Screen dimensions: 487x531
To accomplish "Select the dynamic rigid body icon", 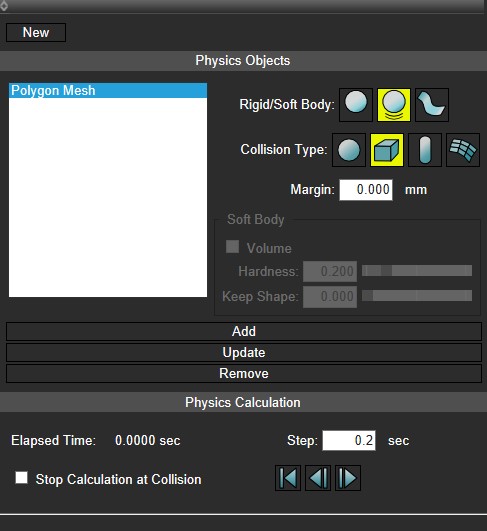I will point(394,105).
